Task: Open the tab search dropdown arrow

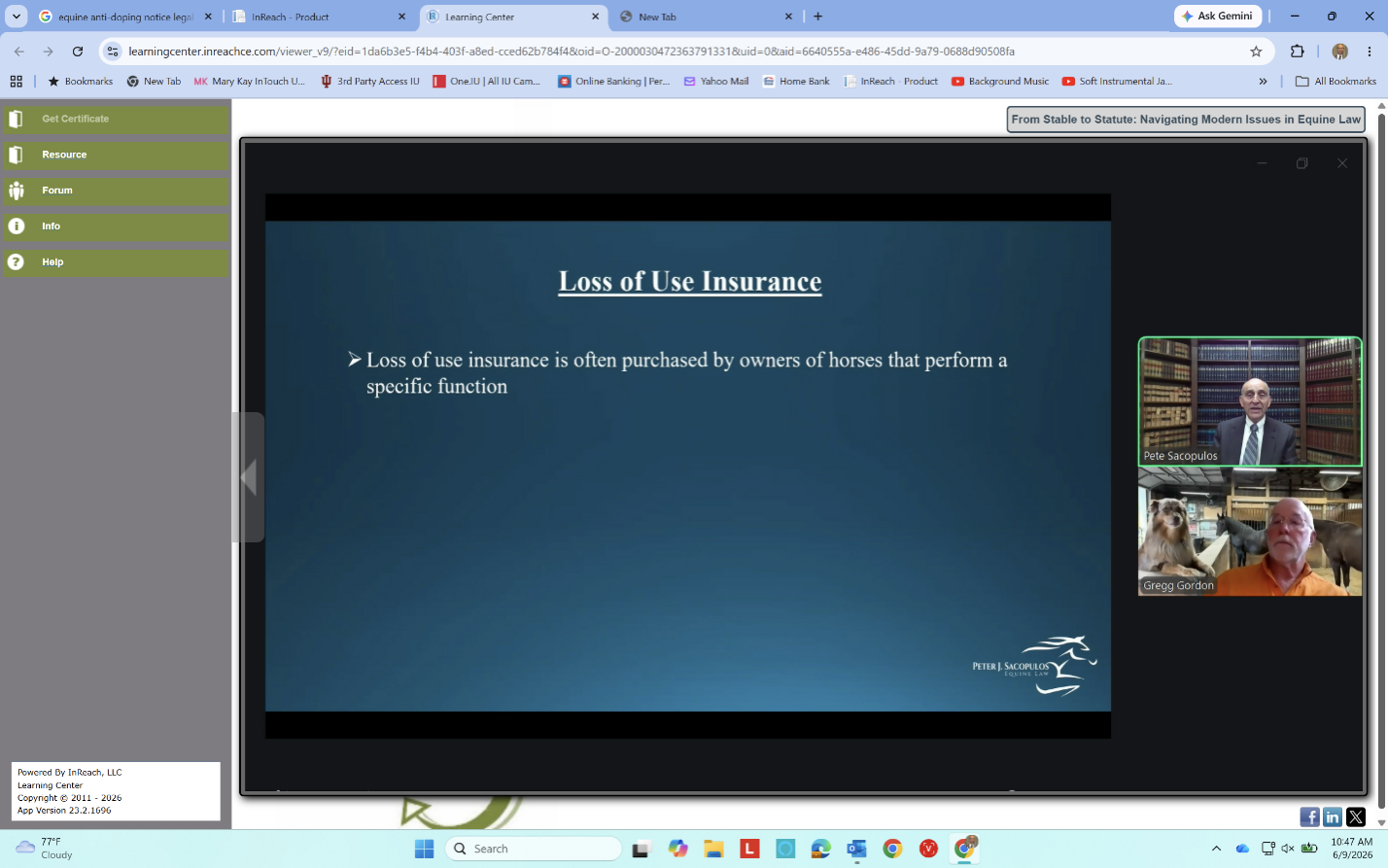Action: point(16,17)
